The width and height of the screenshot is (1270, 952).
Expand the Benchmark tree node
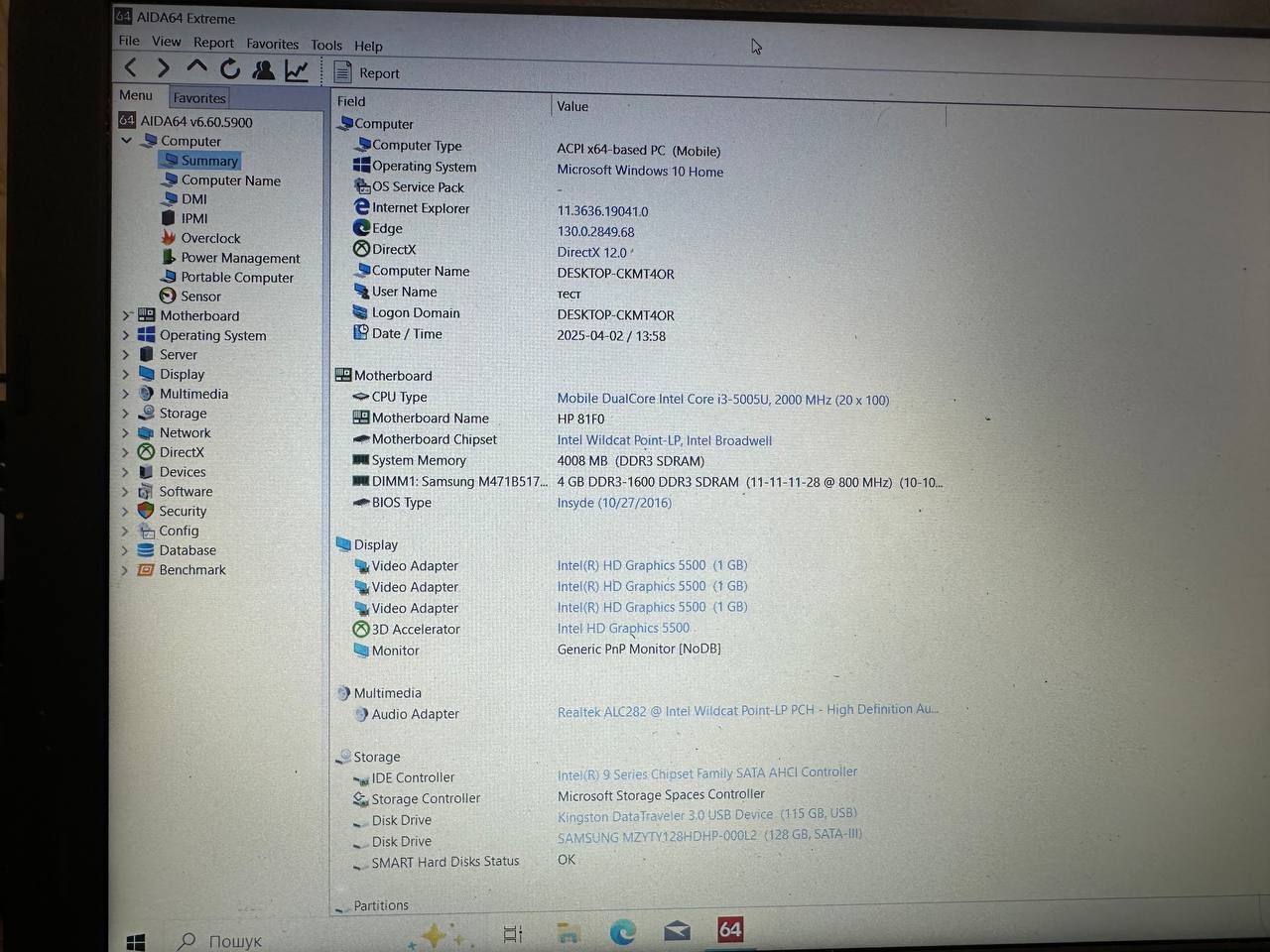tap(125, 570)
